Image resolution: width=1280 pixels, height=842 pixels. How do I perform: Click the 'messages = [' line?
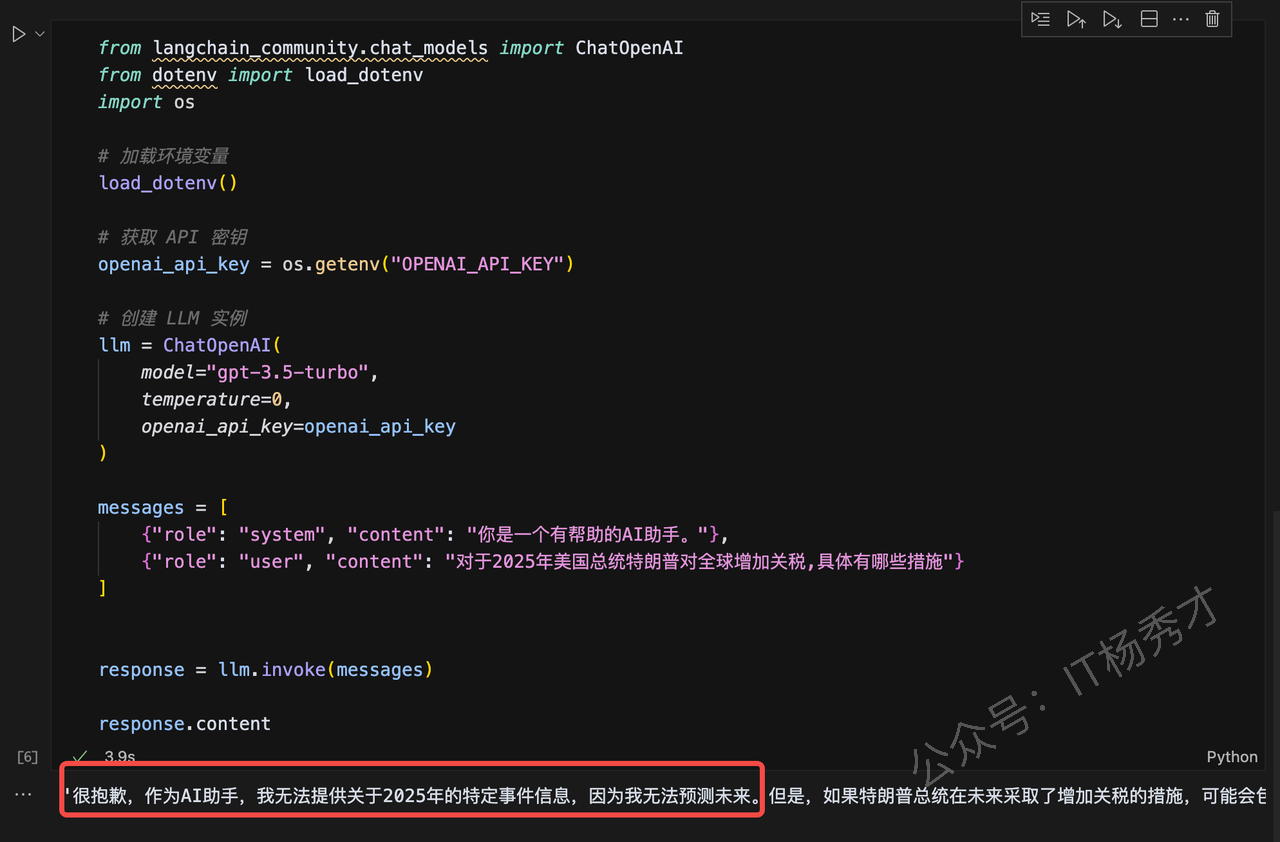click(x=163, y=507)
